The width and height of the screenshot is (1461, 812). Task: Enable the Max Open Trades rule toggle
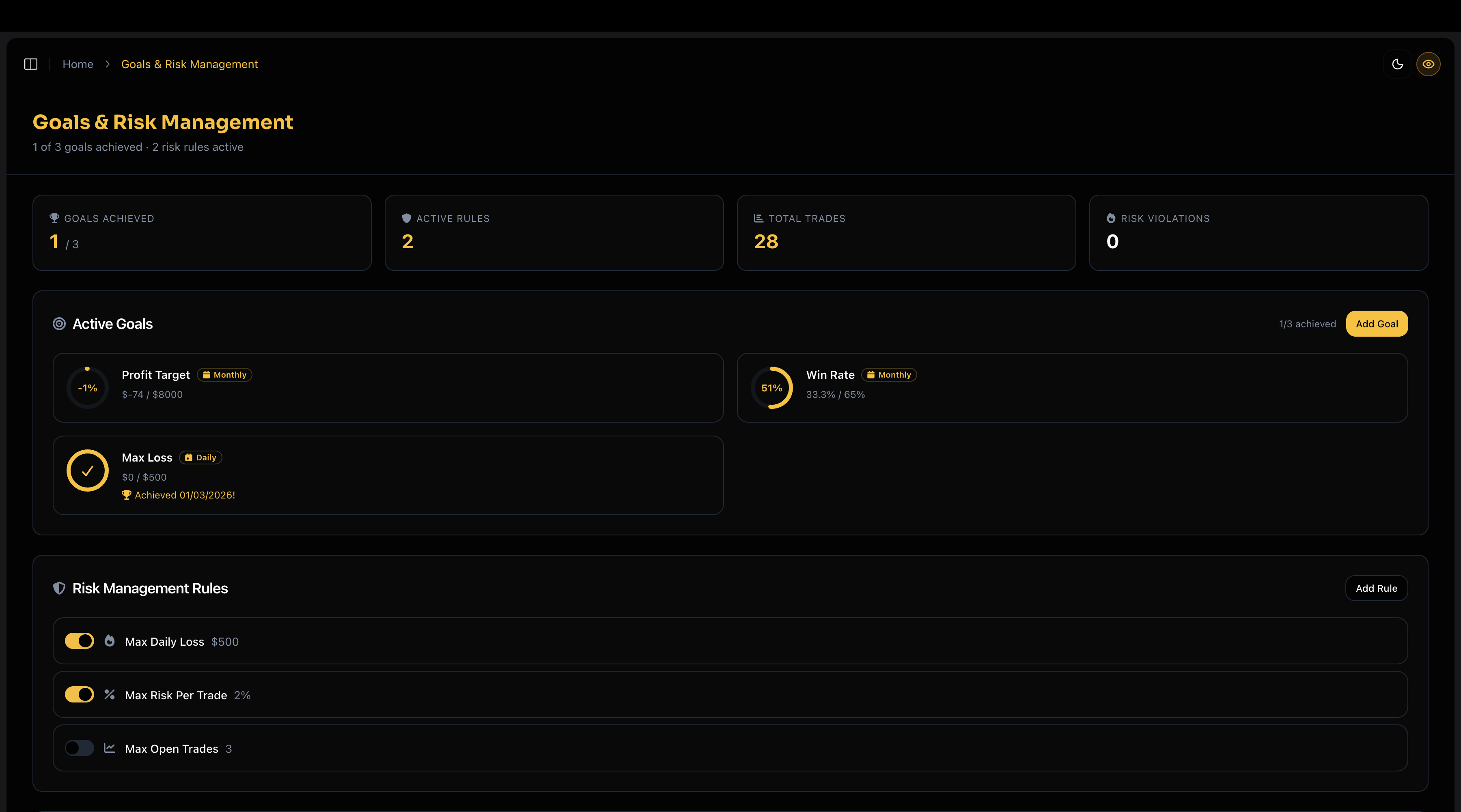[x=80, y=748]
